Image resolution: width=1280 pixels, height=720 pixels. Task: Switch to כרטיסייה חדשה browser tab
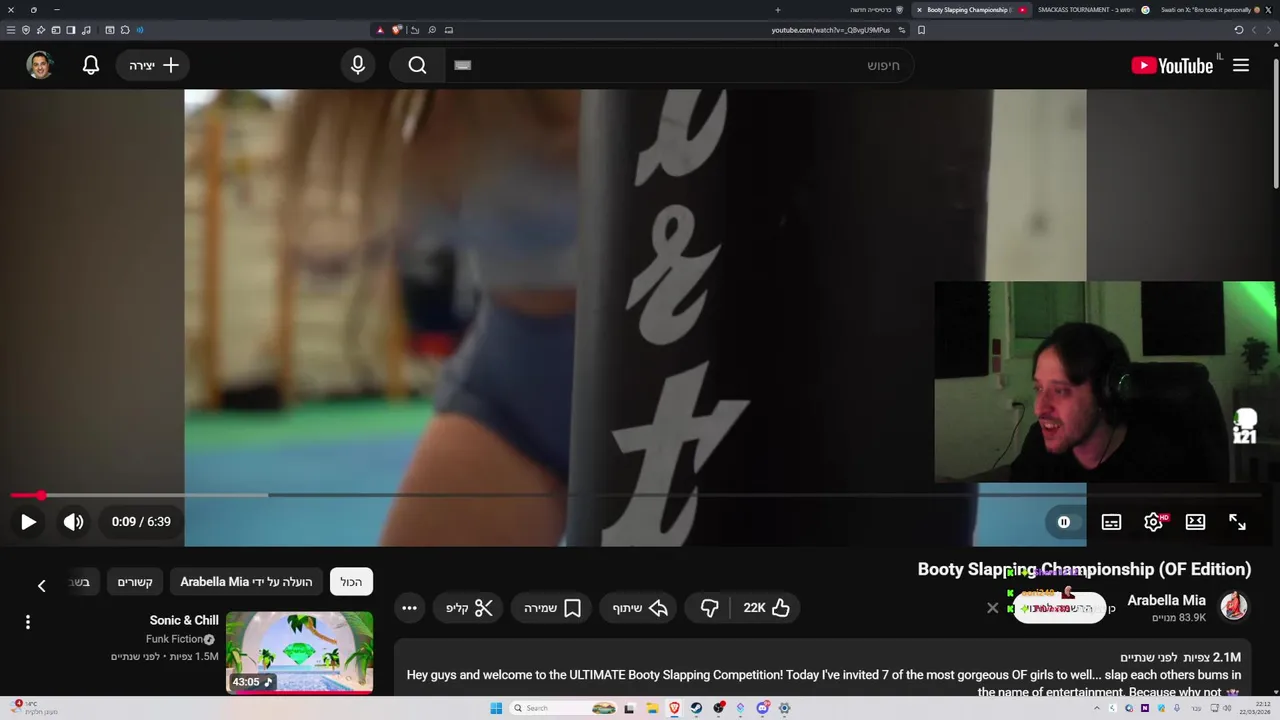click(876, 10)
